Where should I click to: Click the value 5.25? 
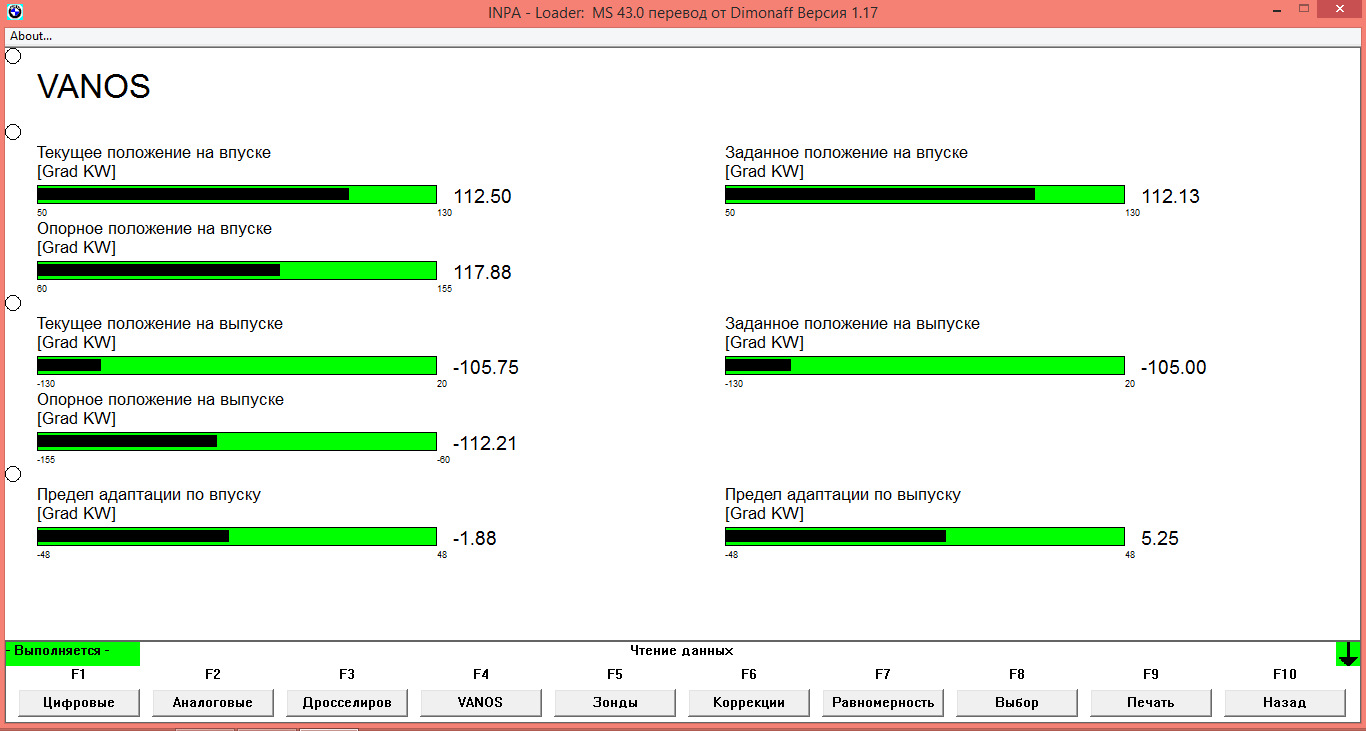[1160, 539]
